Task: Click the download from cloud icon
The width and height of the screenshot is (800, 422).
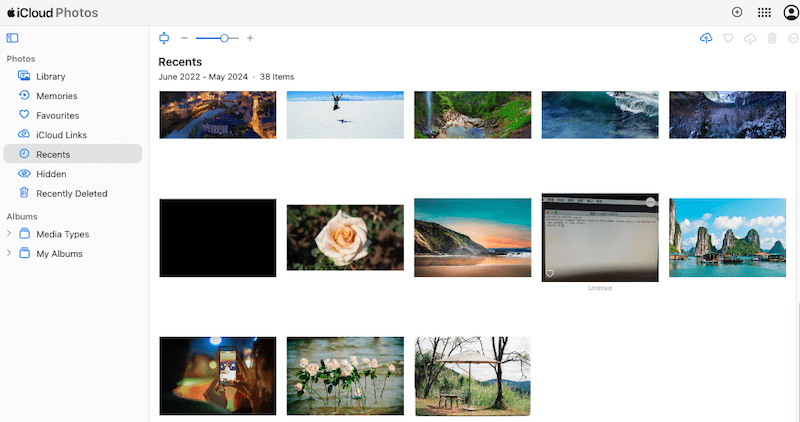Action: 750,38
